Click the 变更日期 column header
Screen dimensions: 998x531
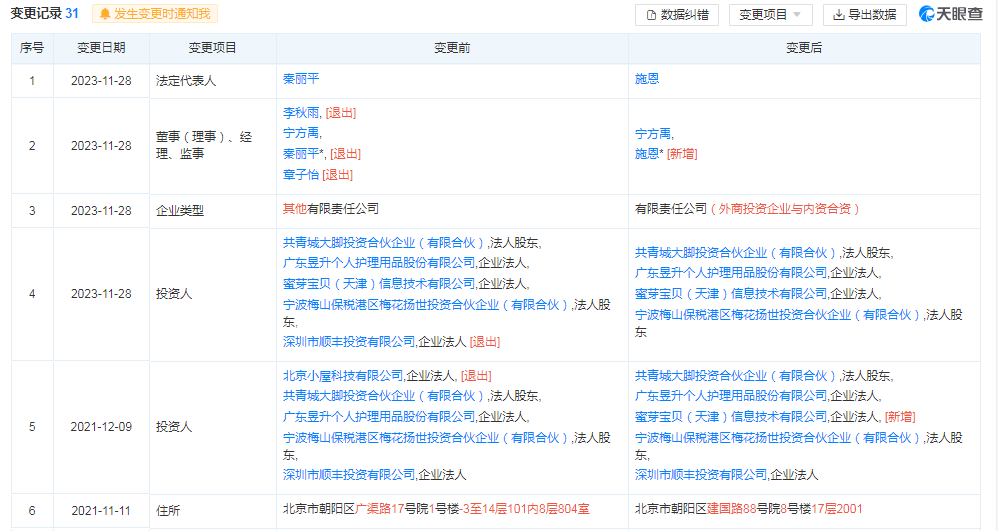101,48
